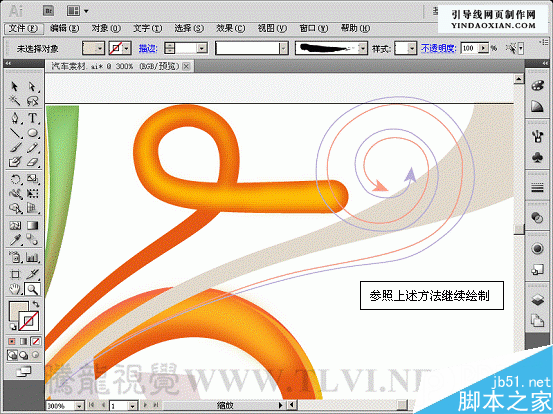
Task: Select the Eraser tool
Action: tap(32, 162)
